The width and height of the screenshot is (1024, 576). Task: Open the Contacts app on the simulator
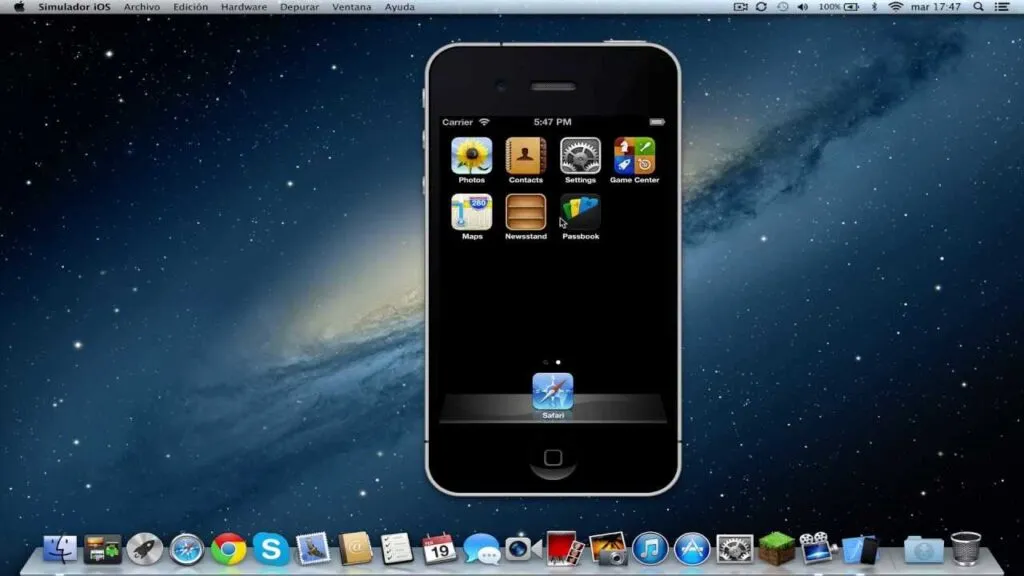(526, 156)
